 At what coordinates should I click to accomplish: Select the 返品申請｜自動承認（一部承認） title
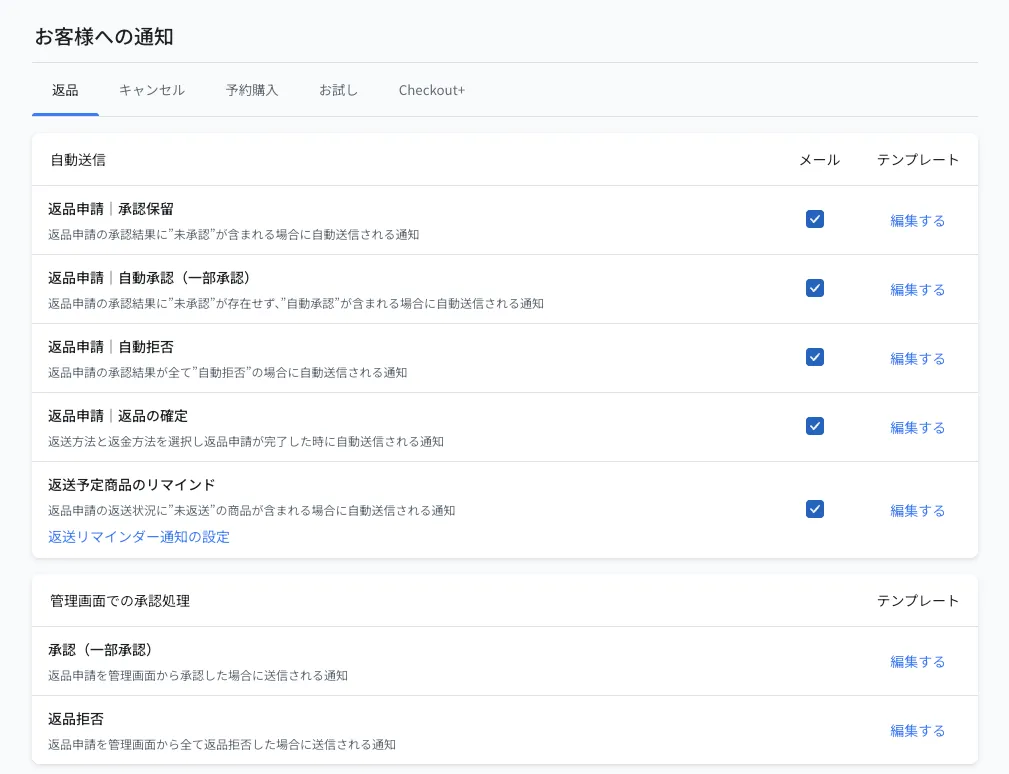pyautogui.click(x=149, y=278)
